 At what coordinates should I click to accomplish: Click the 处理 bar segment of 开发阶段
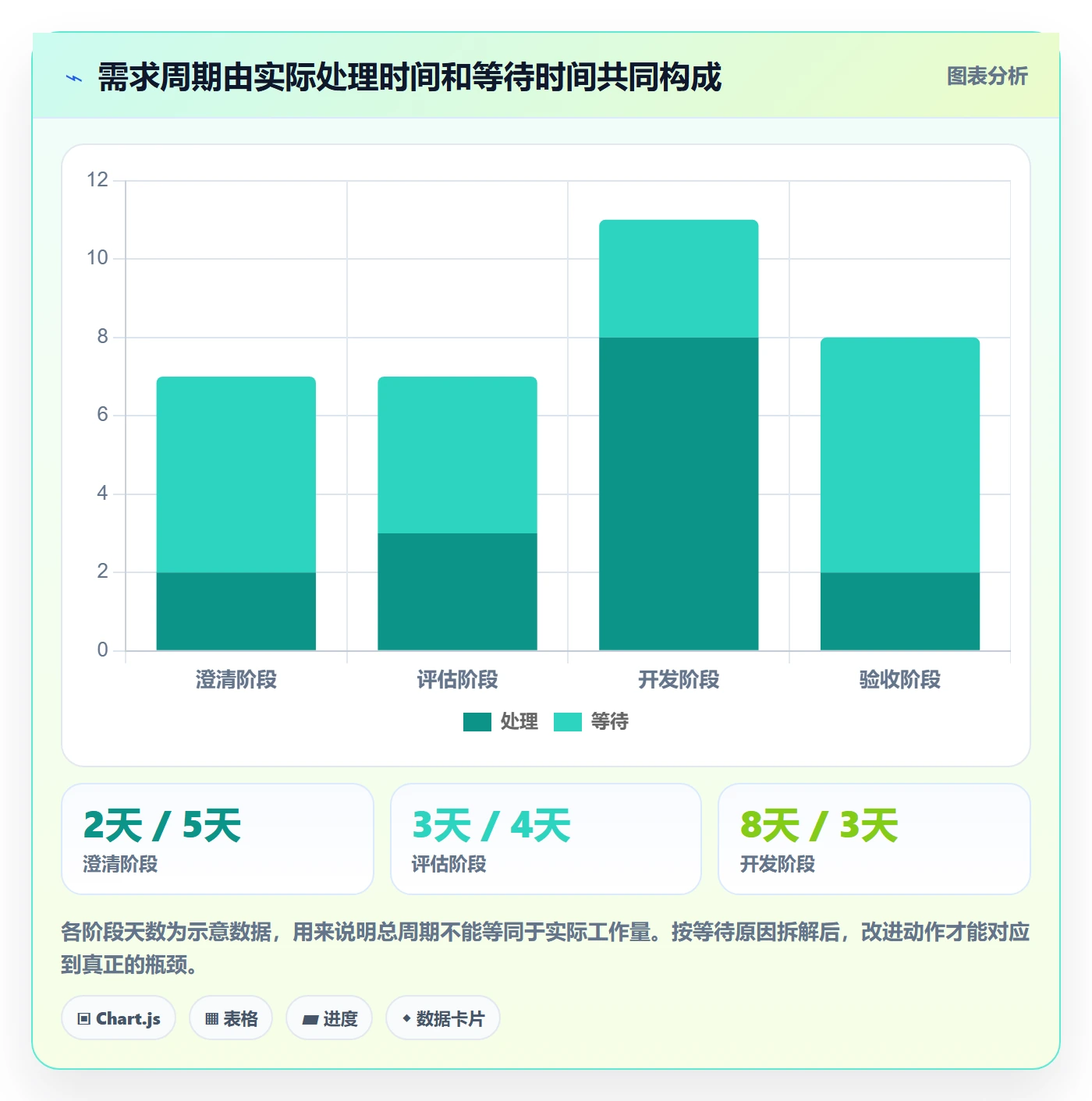click(679, 494)
